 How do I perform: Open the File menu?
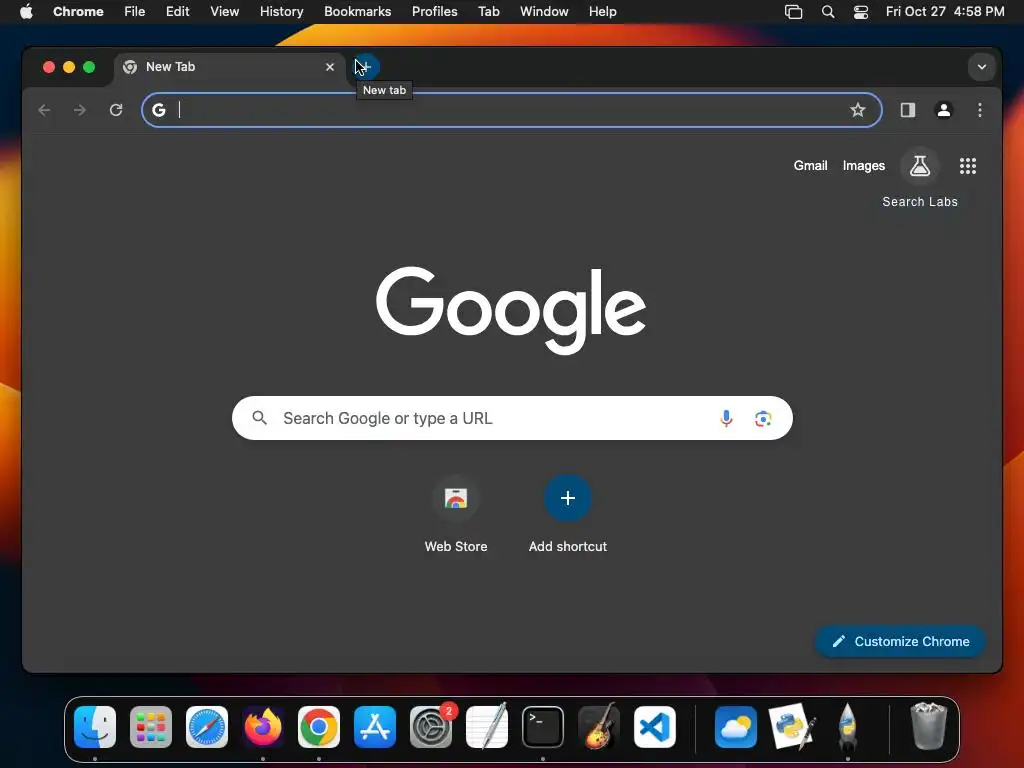click(x=135, y=12)
